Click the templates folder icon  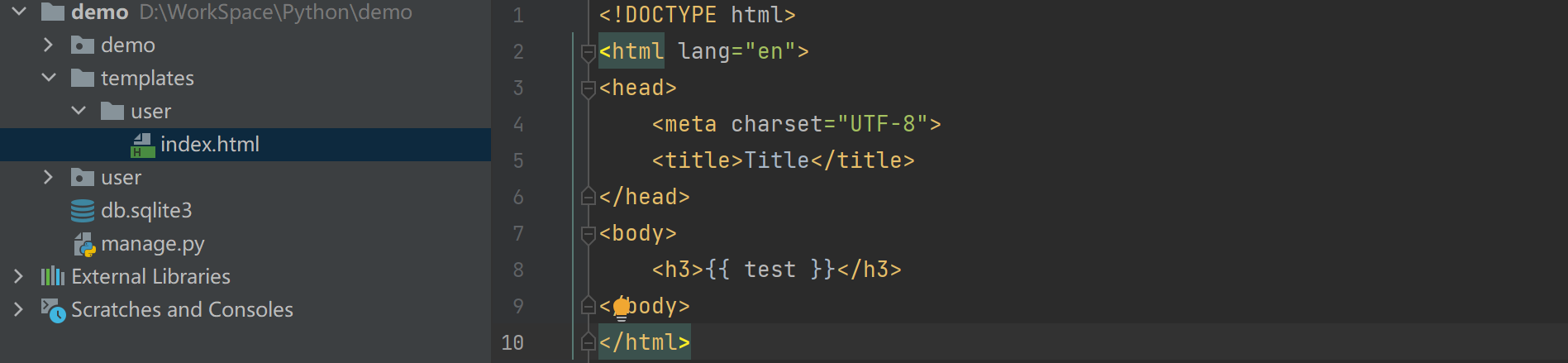pyautogui.click(x=83, y=78)
